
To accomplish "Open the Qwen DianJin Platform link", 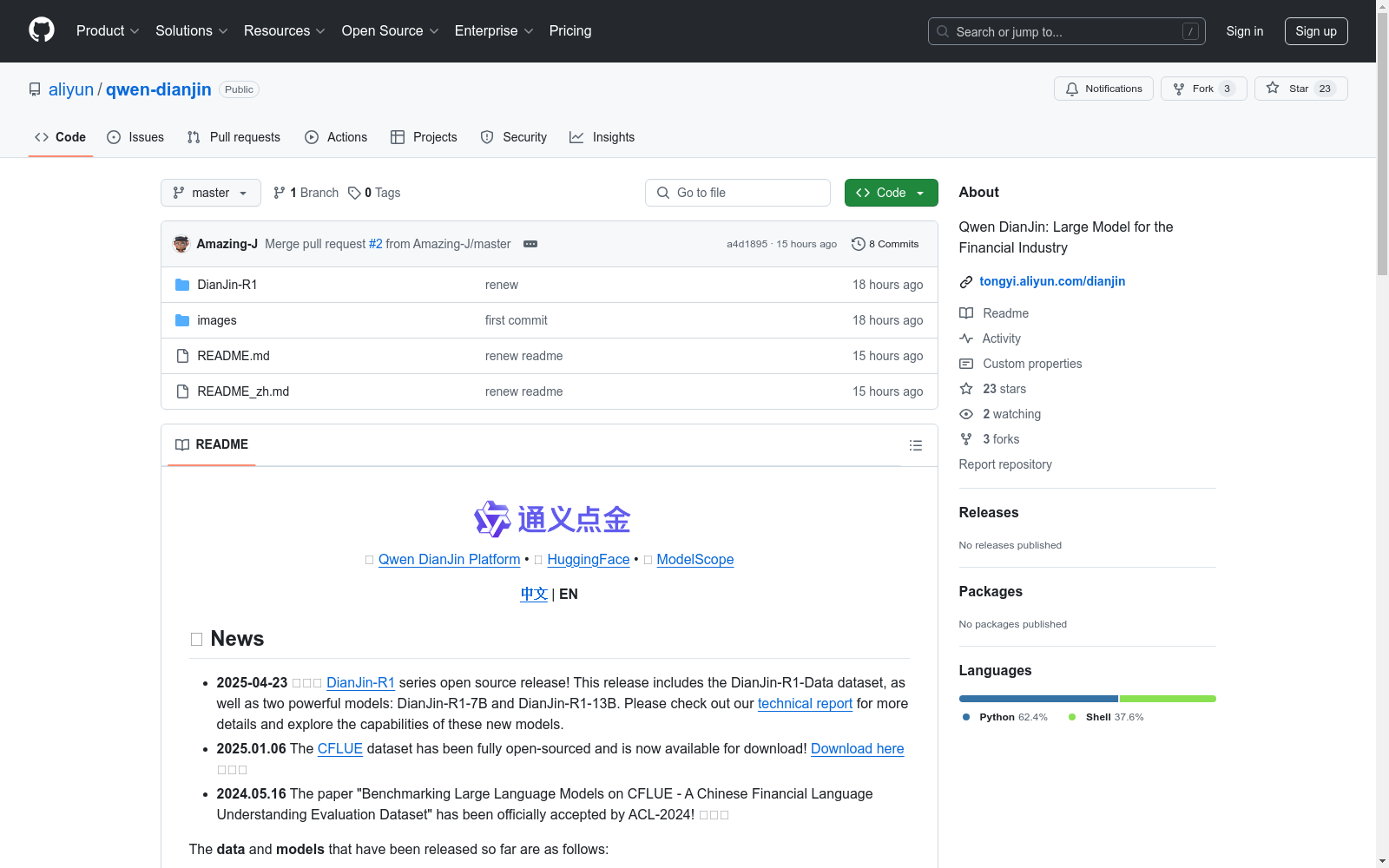I will [450, 560].
